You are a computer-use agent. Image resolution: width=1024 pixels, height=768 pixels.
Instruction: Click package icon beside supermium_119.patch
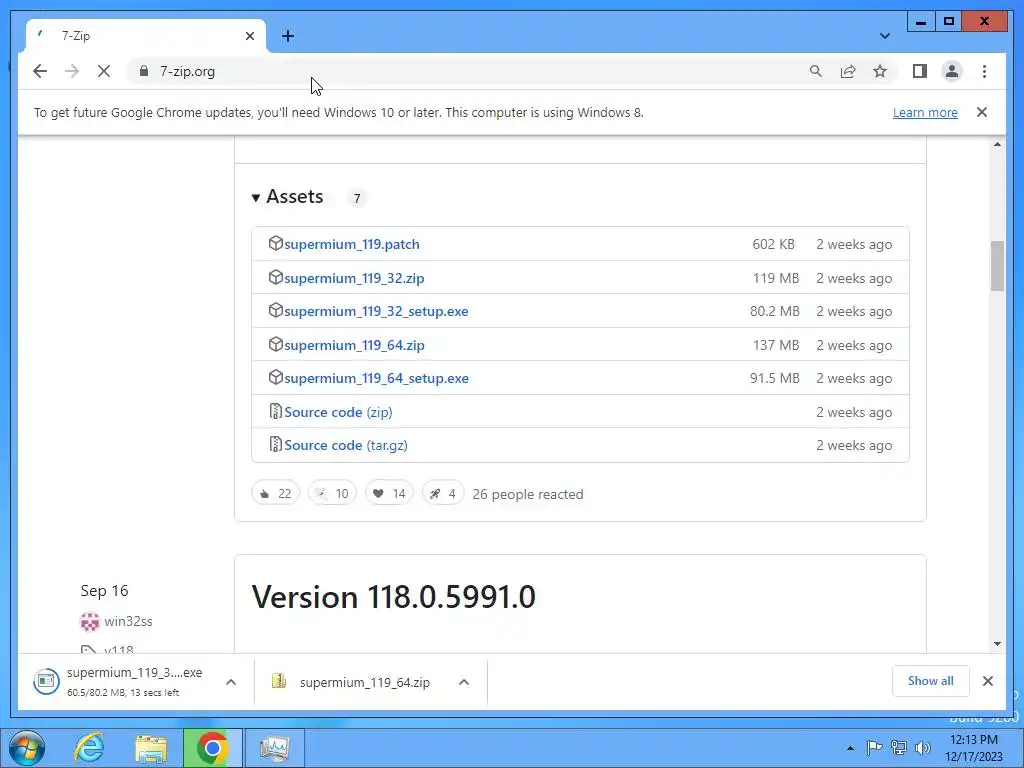(276, 244)
